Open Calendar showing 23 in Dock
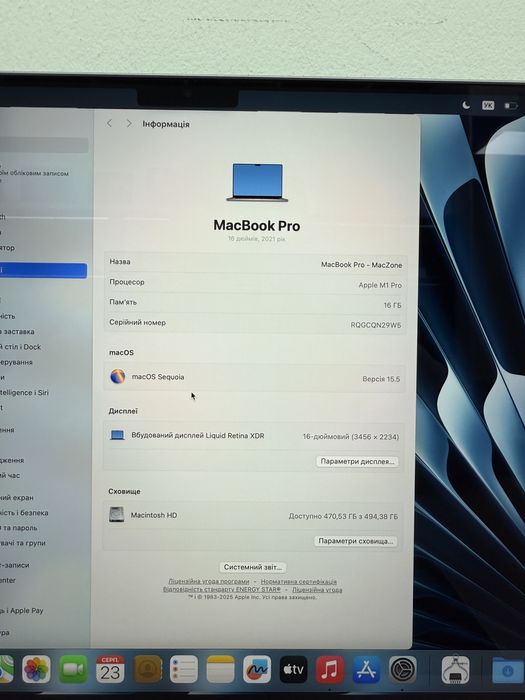The height and width of the screenshot is (700, 525). 110,669
